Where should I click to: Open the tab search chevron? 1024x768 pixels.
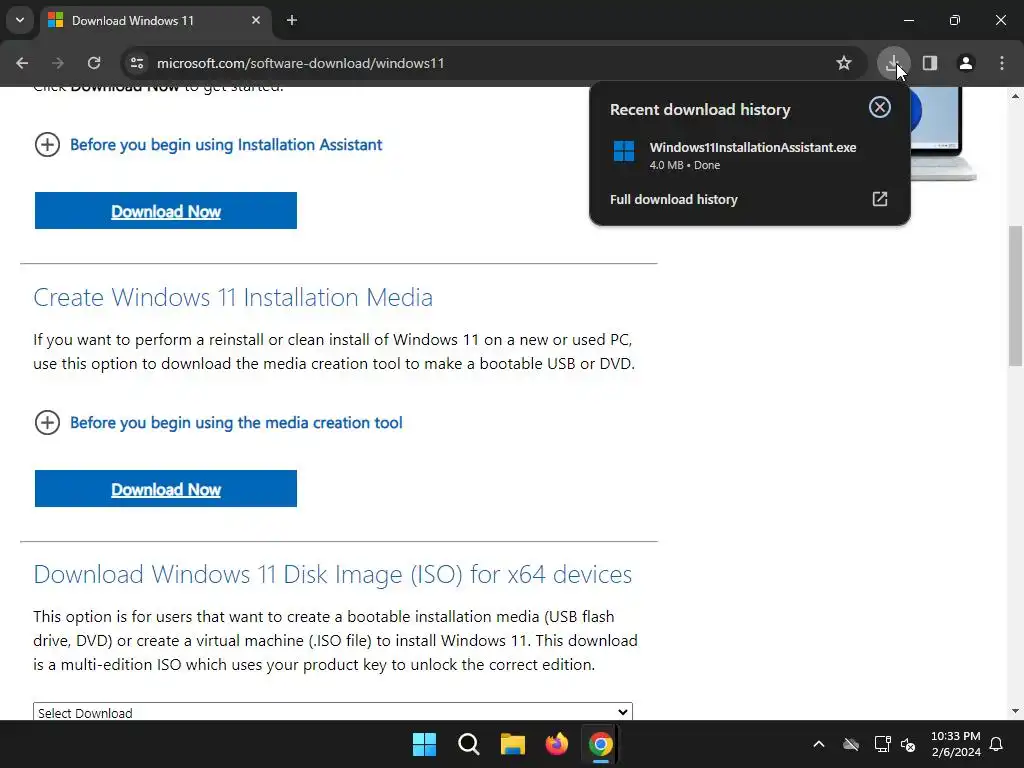tap(20, 20)
